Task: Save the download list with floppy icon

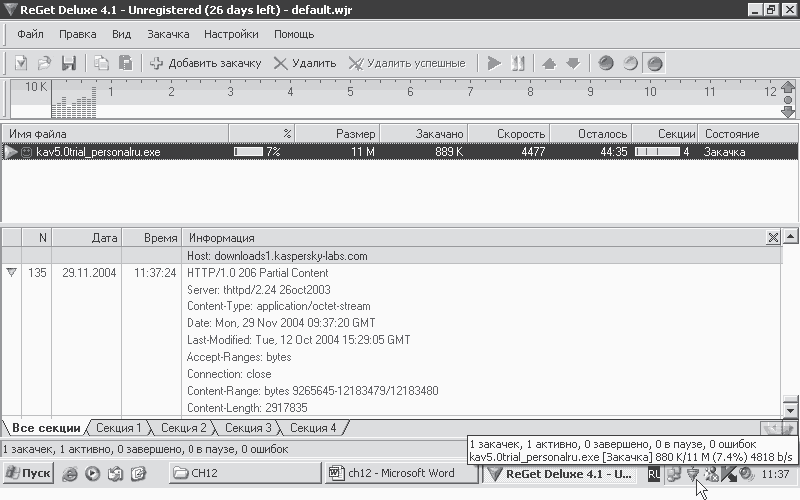Action: point(69,63)
